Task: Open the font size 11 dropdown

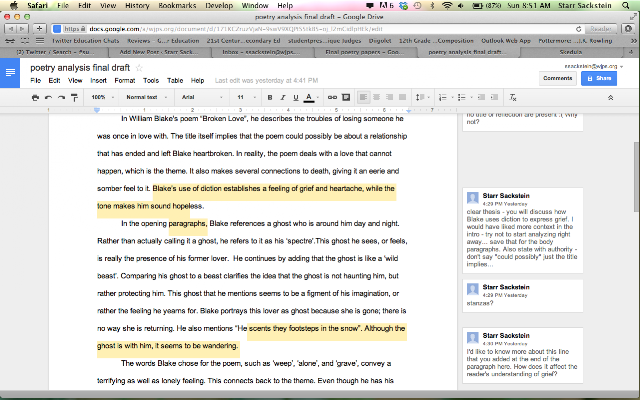Action: 246,97
